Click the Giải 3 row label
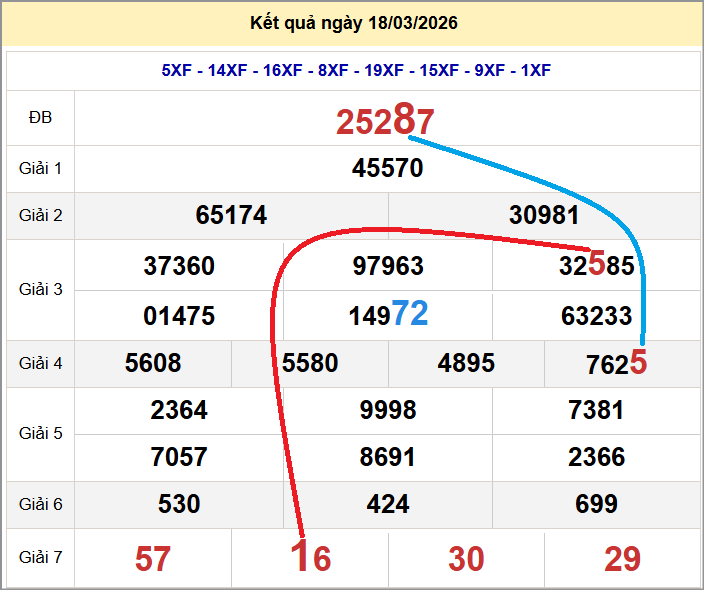 pos(40,289)
